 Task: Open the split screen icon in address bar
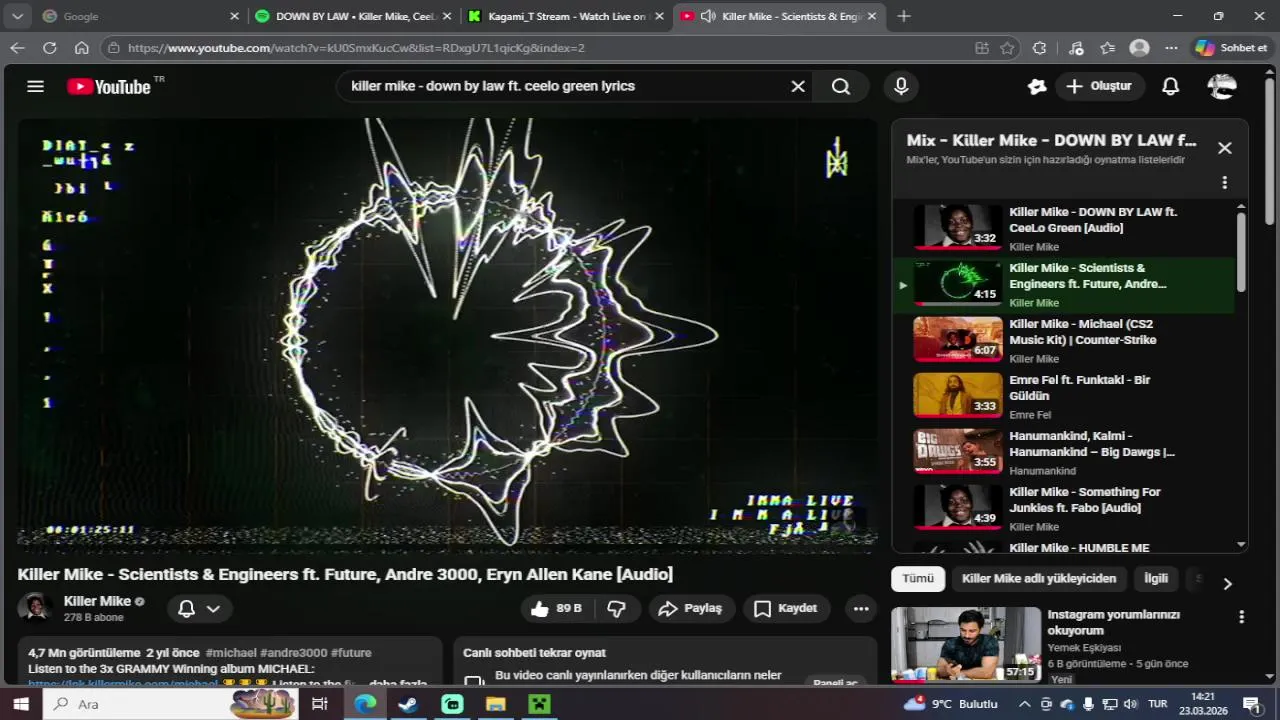tap(982, 47)
